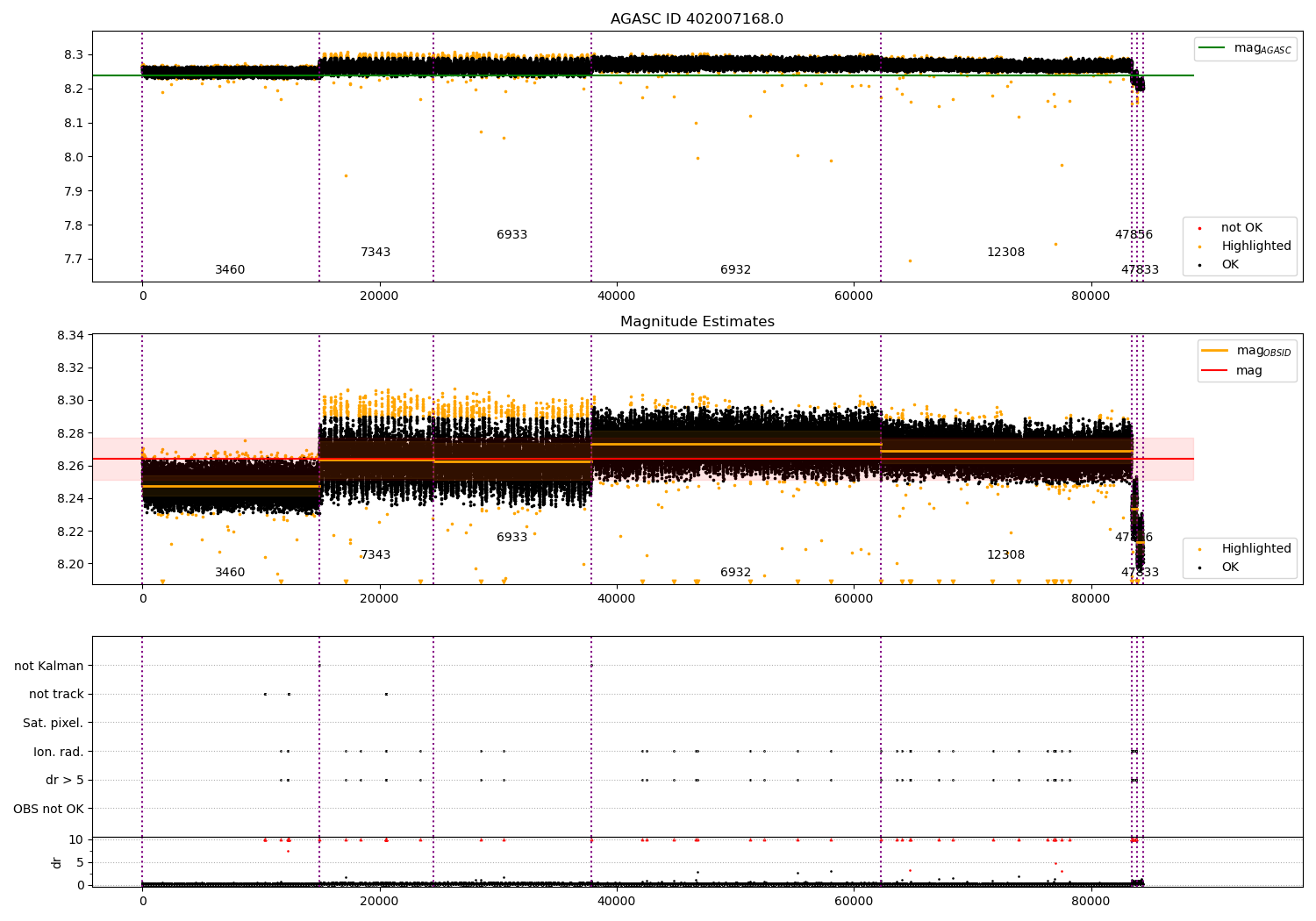Select the mag AGASC legend entry label
Viewport: 1316px width, 921px height.
(1262, 48)
